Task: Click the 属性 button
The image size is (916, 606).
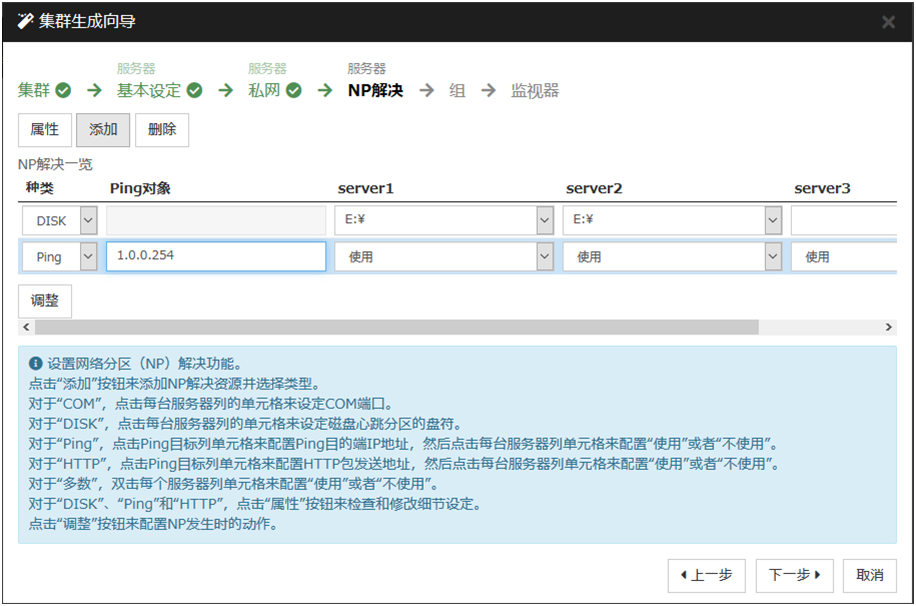Action: coord(44,130)
